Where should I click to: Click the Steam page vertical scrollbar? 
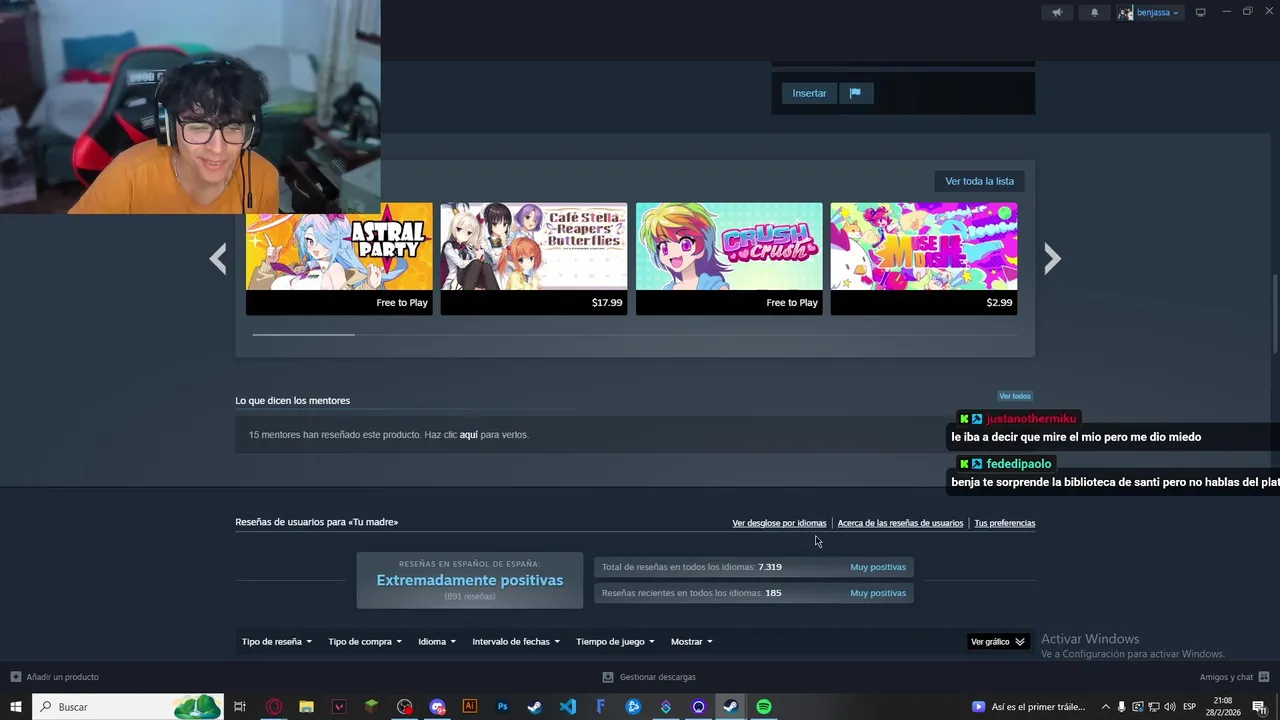[1275, 314]
